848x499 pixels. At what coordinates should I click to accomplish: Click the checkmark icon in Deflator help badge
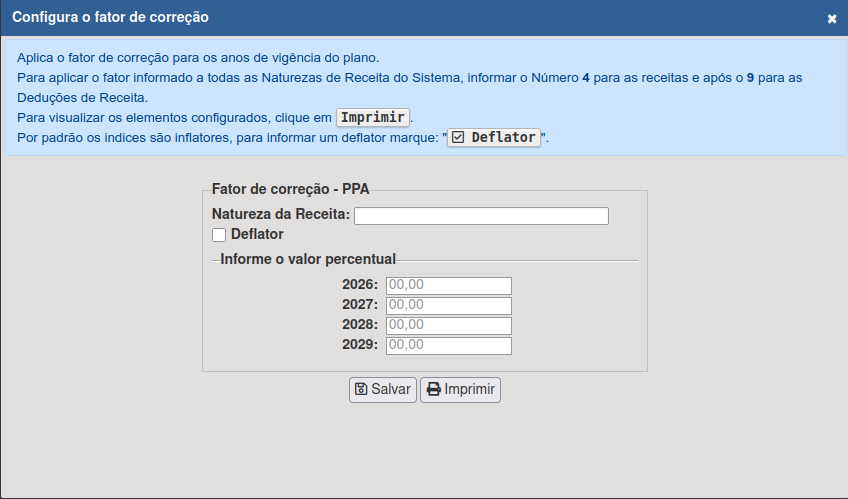click(x=458, y=137)
